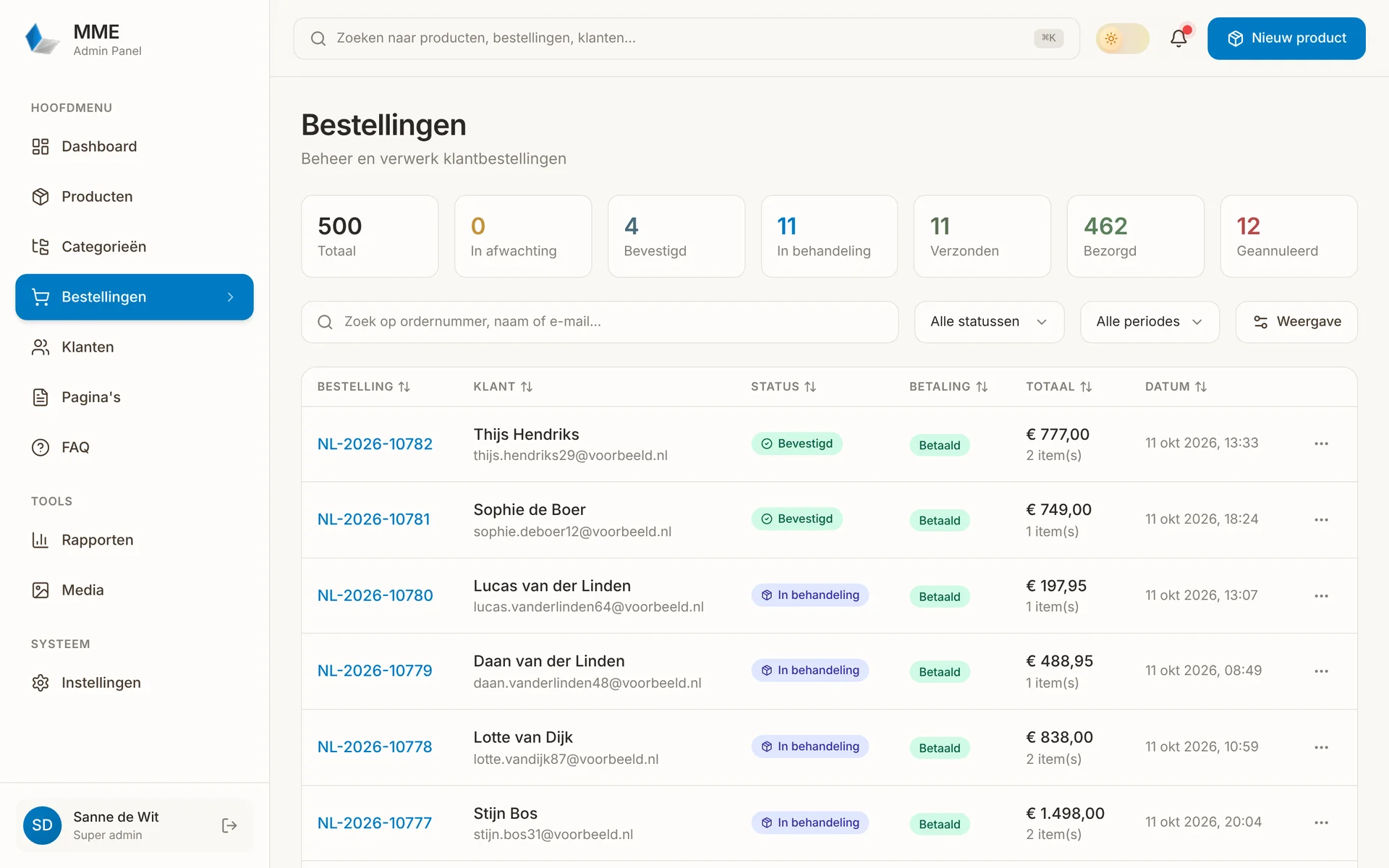The image size is (1389, 868).
Task: Click the Pagina's document icon
Action: pos(41,397)
